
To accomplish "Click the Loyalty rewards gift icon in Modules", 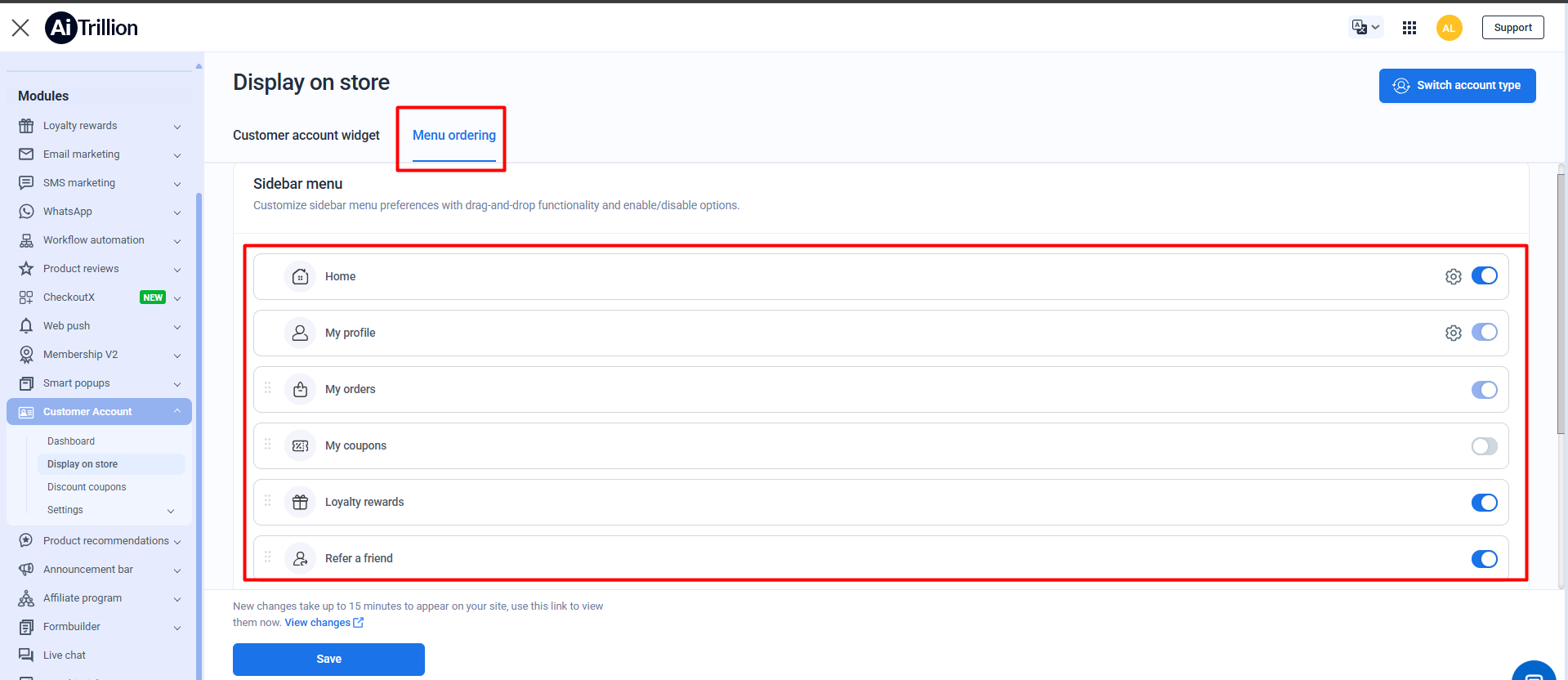I will tap(26, 126).
